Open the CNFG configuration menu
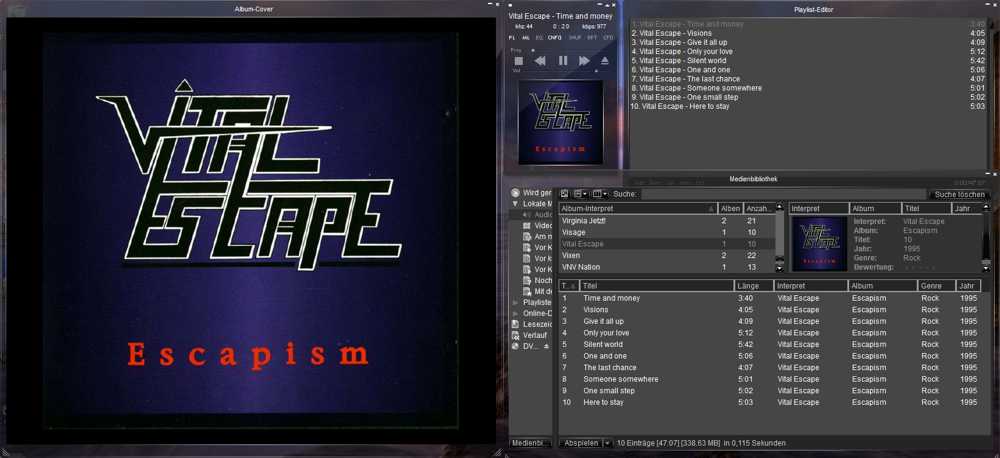The height and width of the screenshot is (458, 1000). pyautogui.click(x=554, y=37)
